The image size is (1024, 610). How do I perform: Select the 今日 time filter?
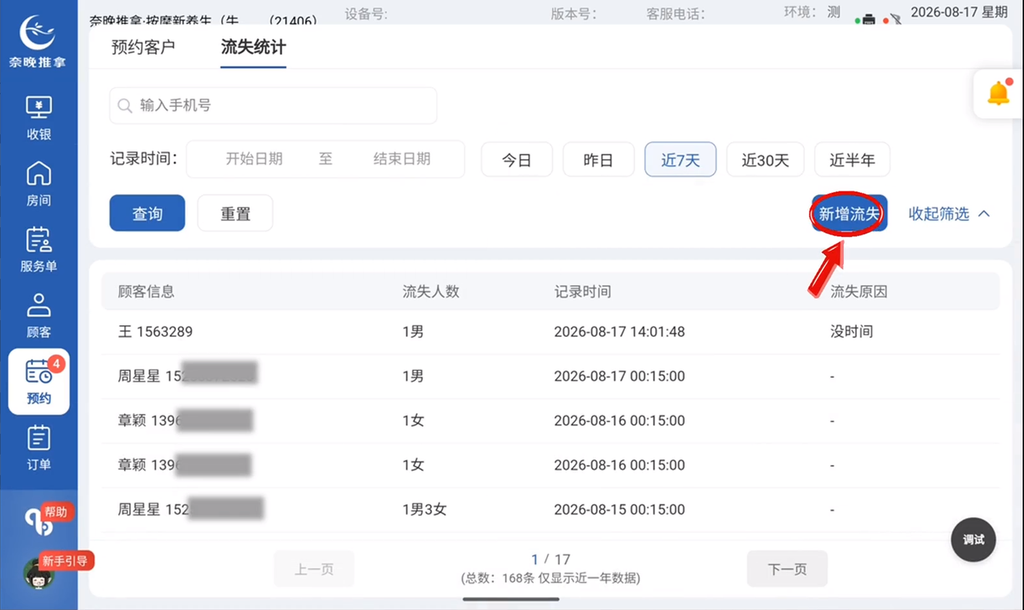517,159
